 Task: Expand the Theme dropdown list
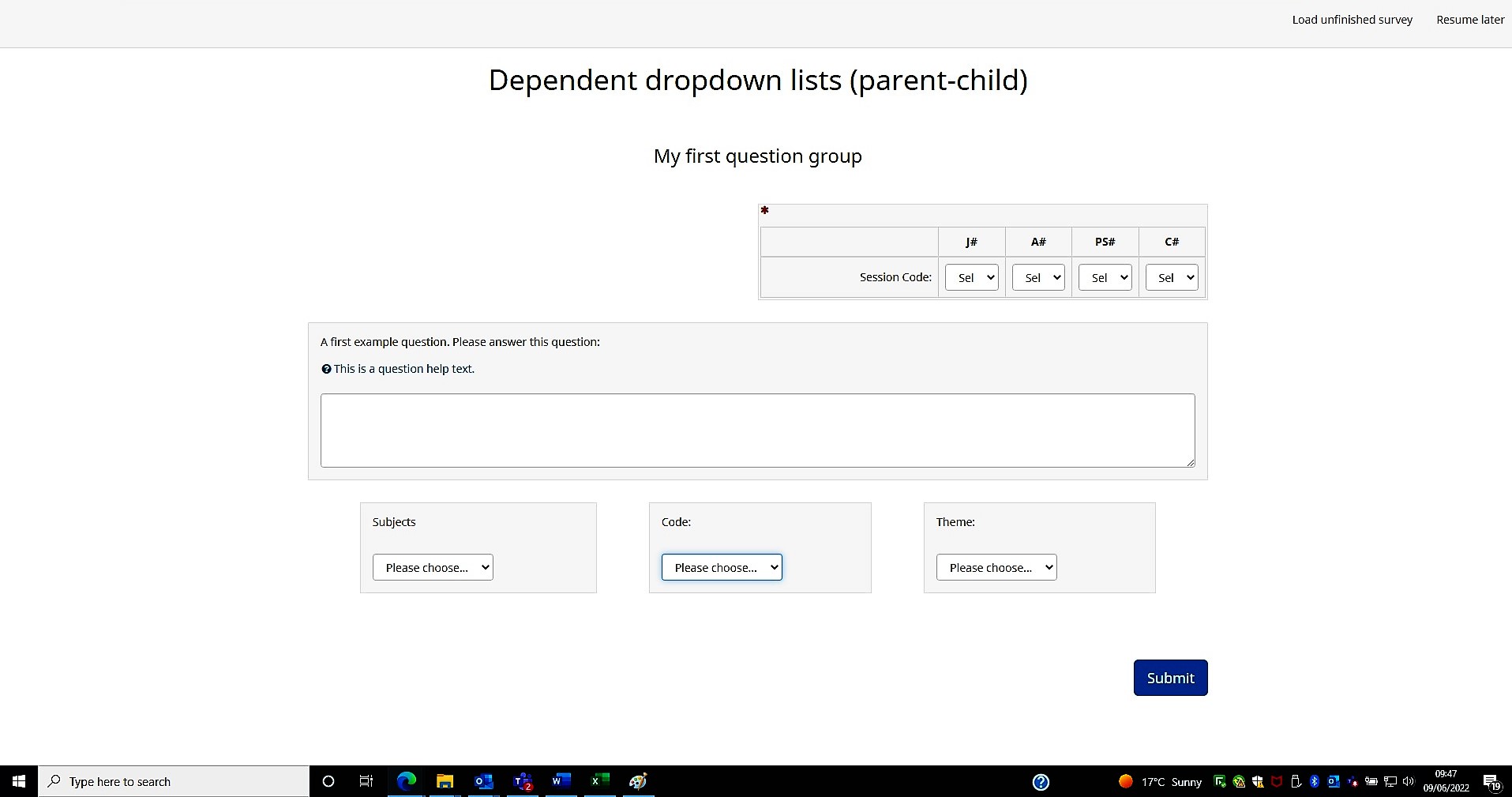(996, 567)
